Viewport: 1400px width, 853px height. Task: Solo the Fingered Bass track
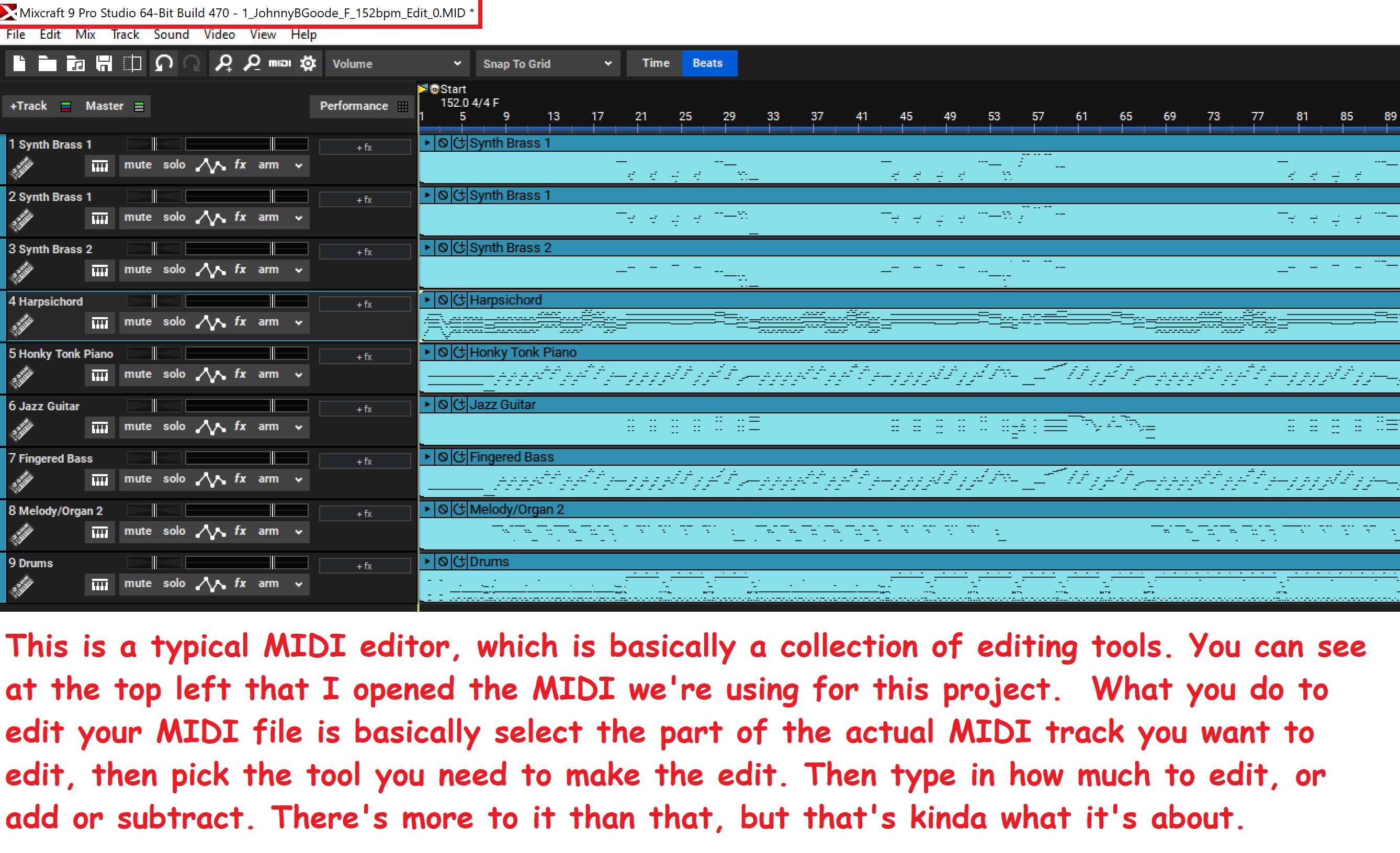[174, 478]
